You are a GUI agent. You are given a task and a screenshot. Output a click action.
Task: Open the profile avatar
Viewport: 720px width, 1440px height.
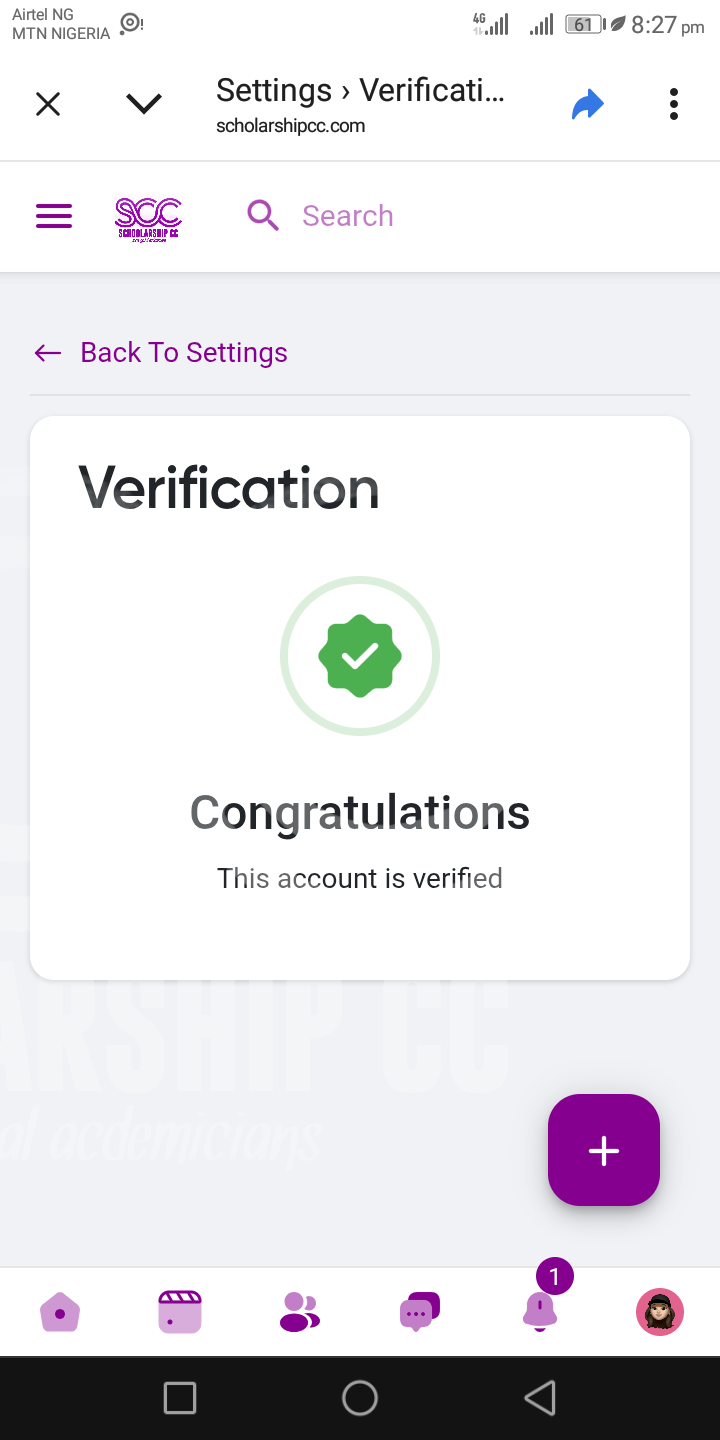click(x=660, y=1312)
